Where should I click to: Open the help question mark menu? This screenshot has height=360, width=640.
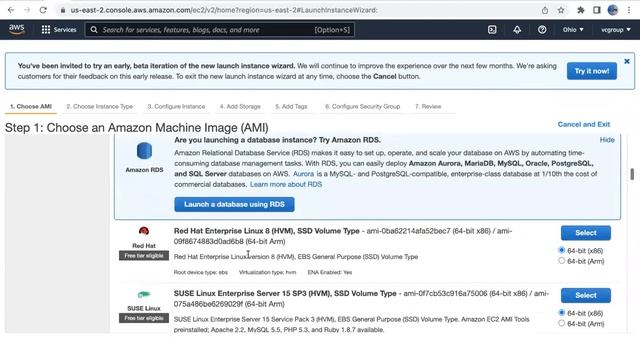pos(542,30)
